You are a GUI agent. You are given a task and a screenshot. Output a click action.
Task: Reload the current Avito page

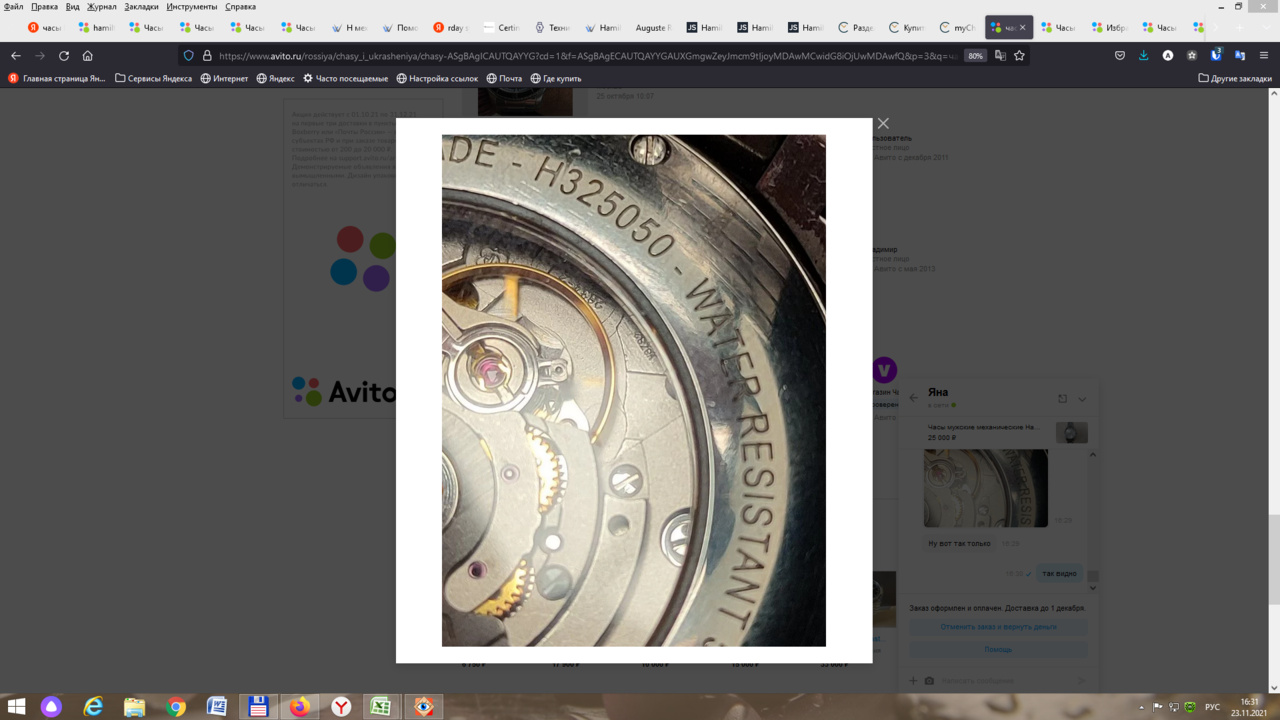[x=64, y=56]
